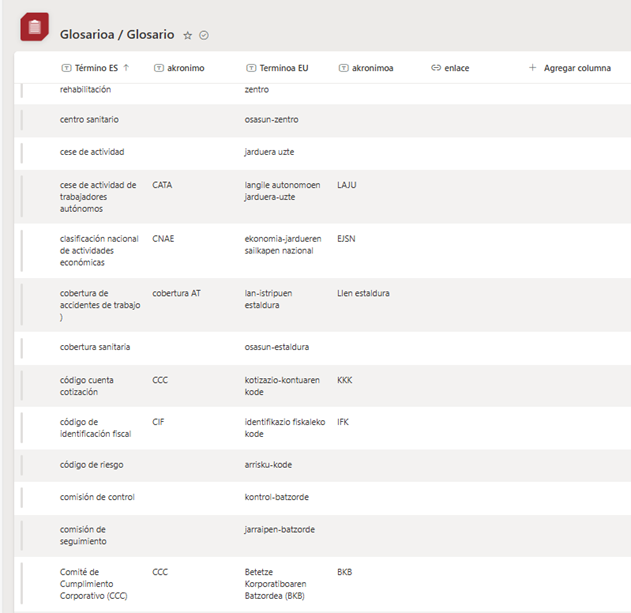This screenshot has height=613, width=631.
Task: Click the 'kontrol-batzorde' cell
Action: 276,497
